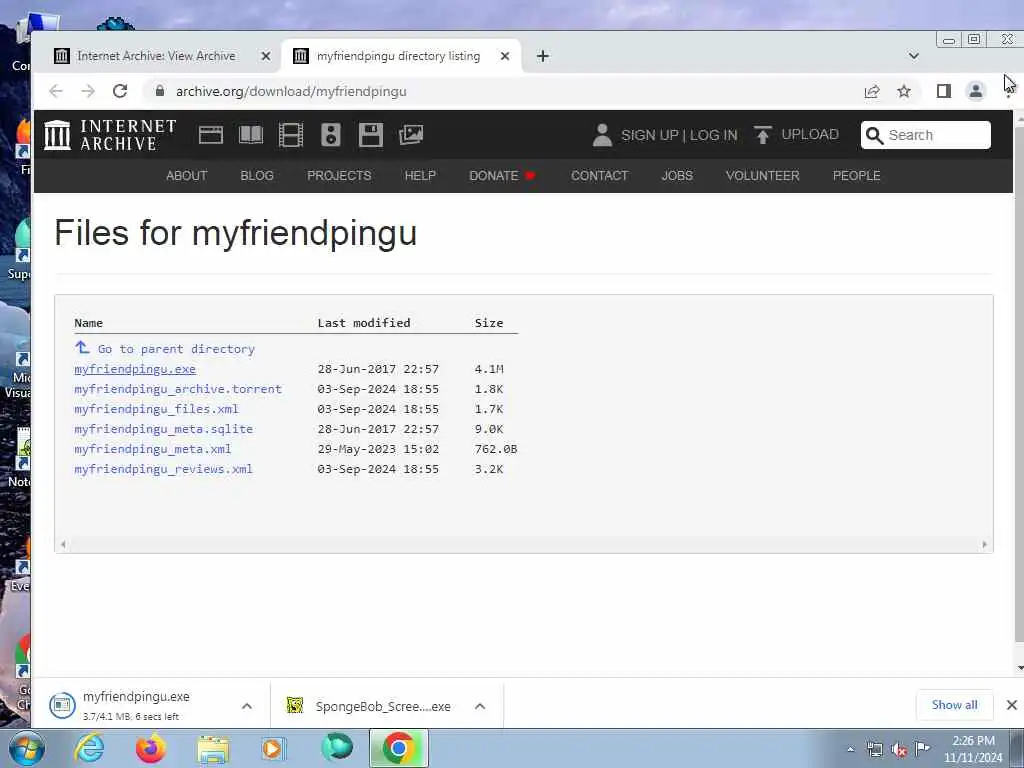
Task: Close the downloads bar
Action: click(x=1012, y=705)
